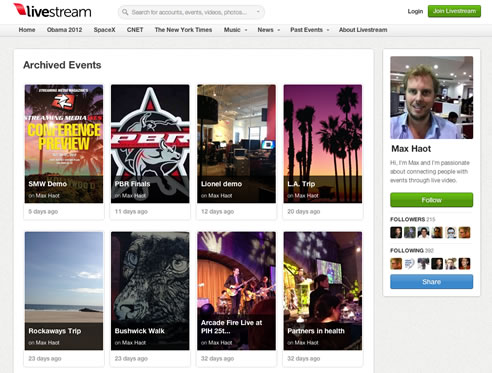Click the blue Share button
Screen dimensions: 492x373
coord(432,282)
